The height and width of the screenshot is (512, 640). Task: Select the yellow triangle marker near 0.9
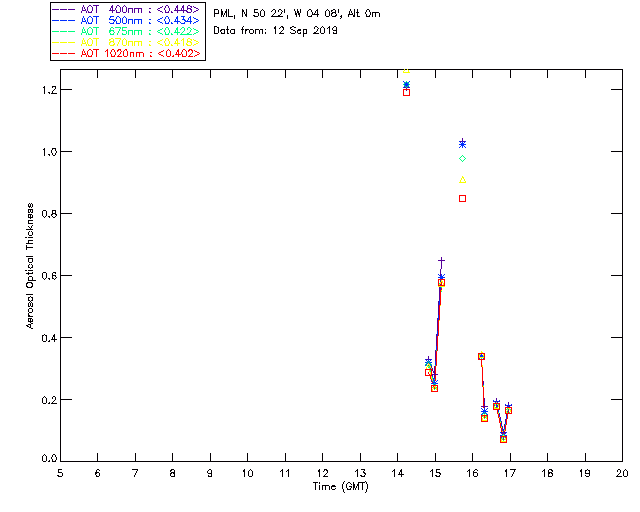coord(462,180)
